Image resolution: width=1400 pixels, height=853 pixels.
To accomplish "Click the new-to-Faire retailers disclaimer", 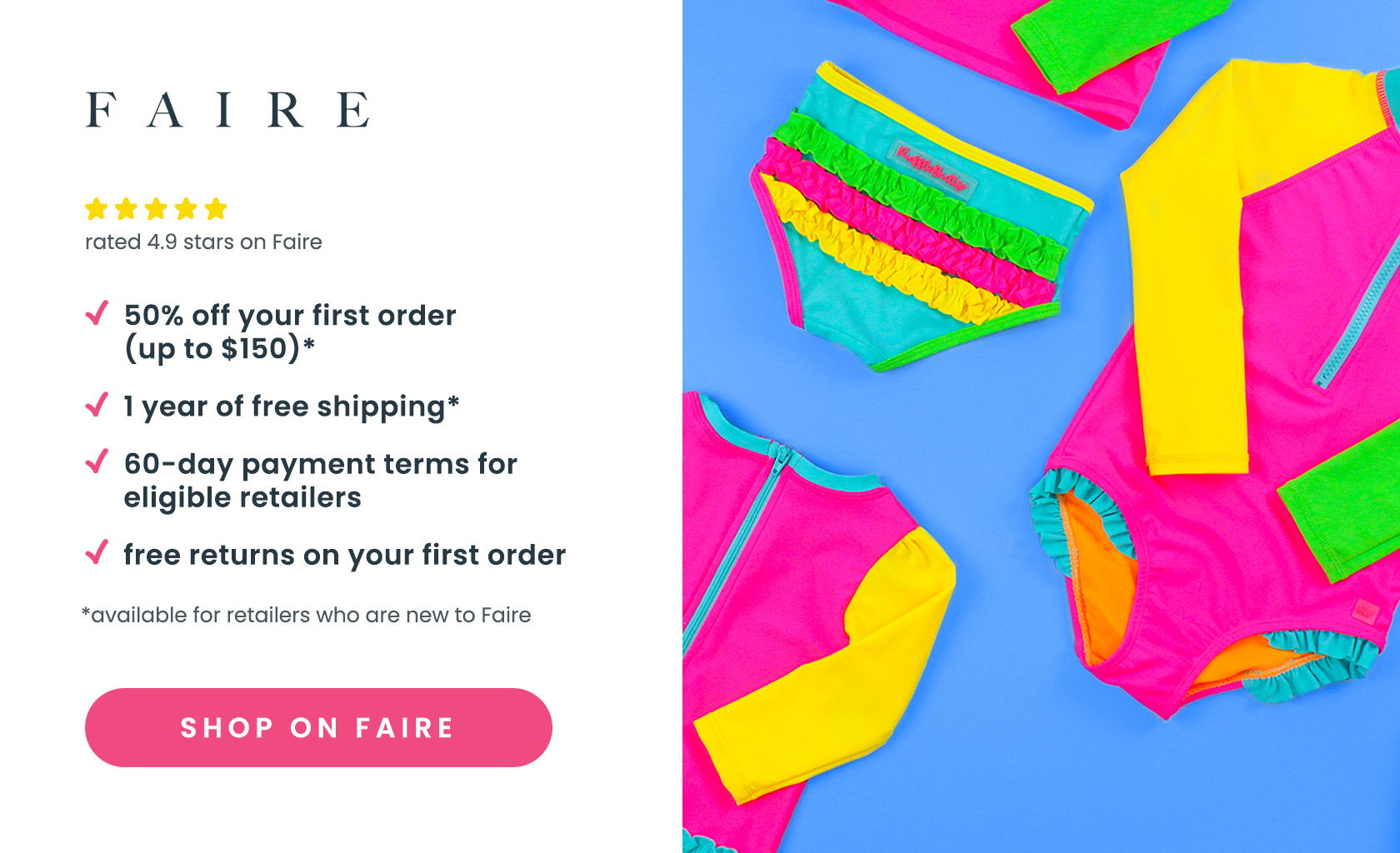I will tap(306, 615).
